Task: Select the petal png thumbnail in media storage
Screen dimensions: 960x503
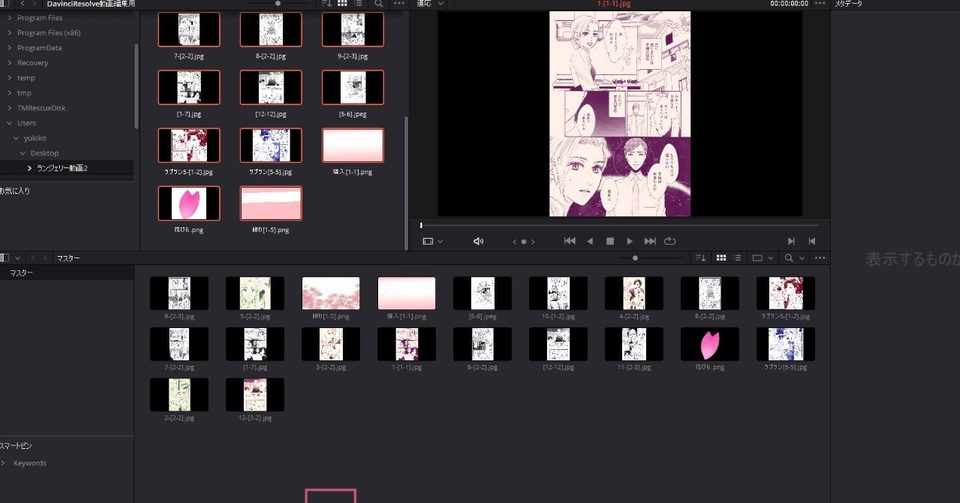Action: (189, 203)
